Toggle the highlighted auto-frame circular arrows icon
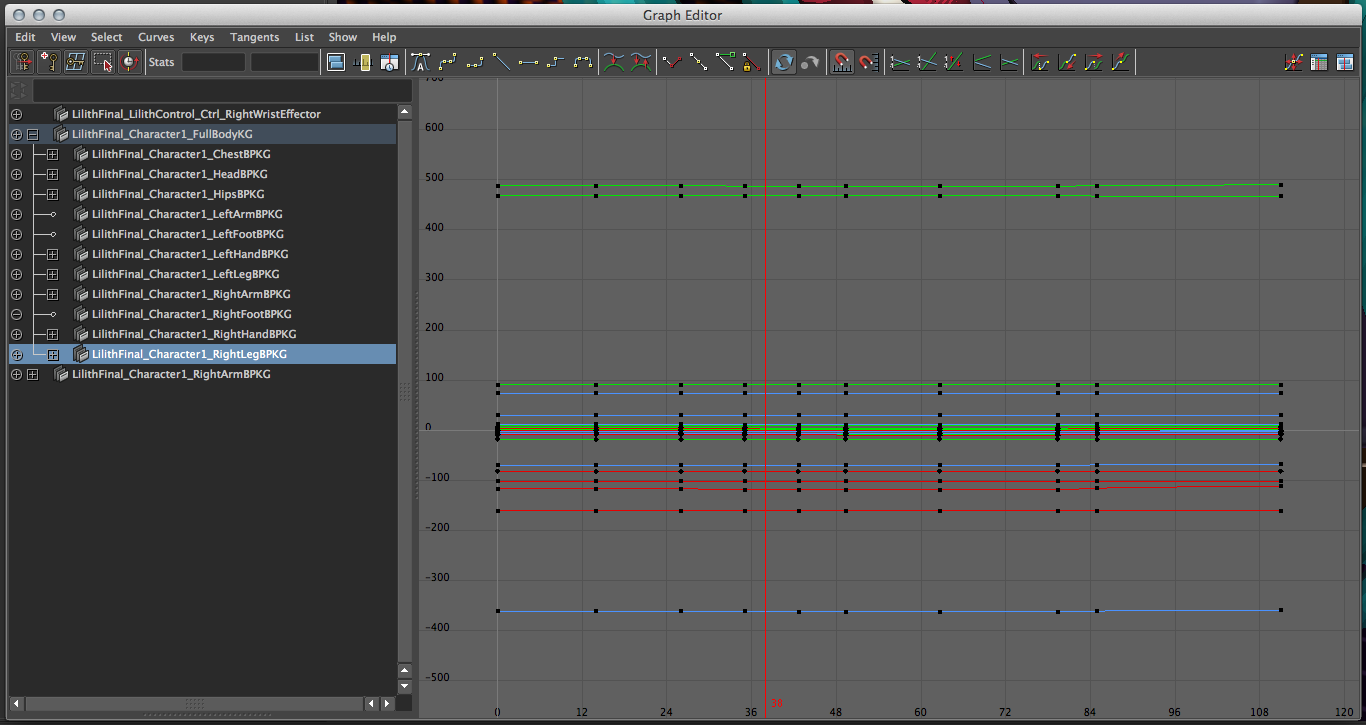Viewport: 1366px width, 725px height. [x=783, y=62]
